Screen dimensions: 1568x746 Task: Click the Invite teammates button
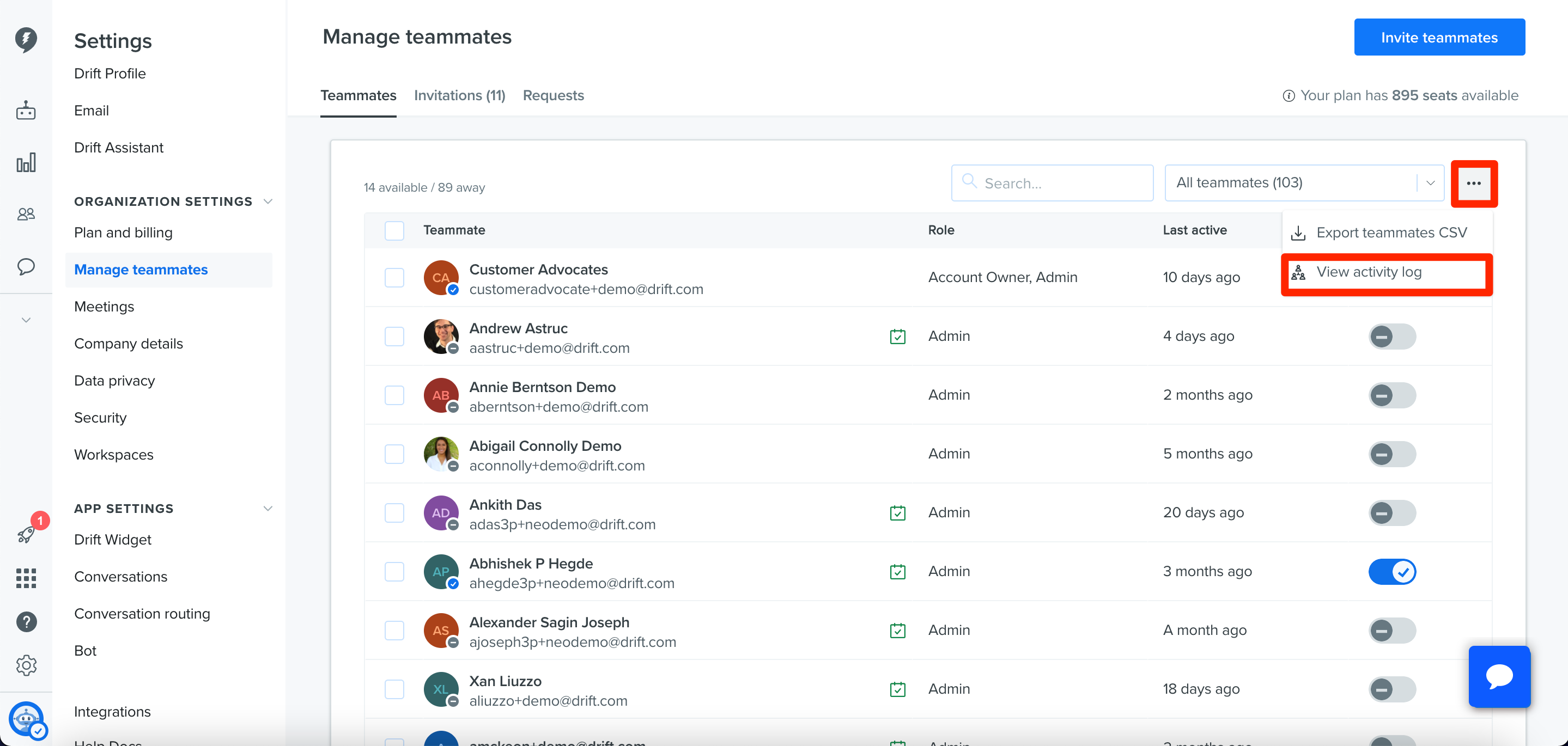point(1439,37)
